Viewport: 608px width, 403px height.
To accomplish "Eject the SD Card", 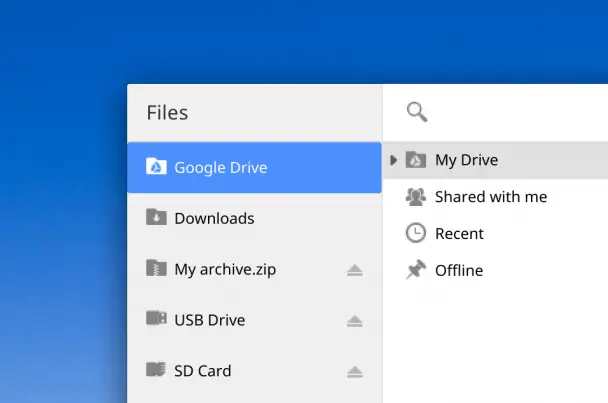I will coord(354,372).
